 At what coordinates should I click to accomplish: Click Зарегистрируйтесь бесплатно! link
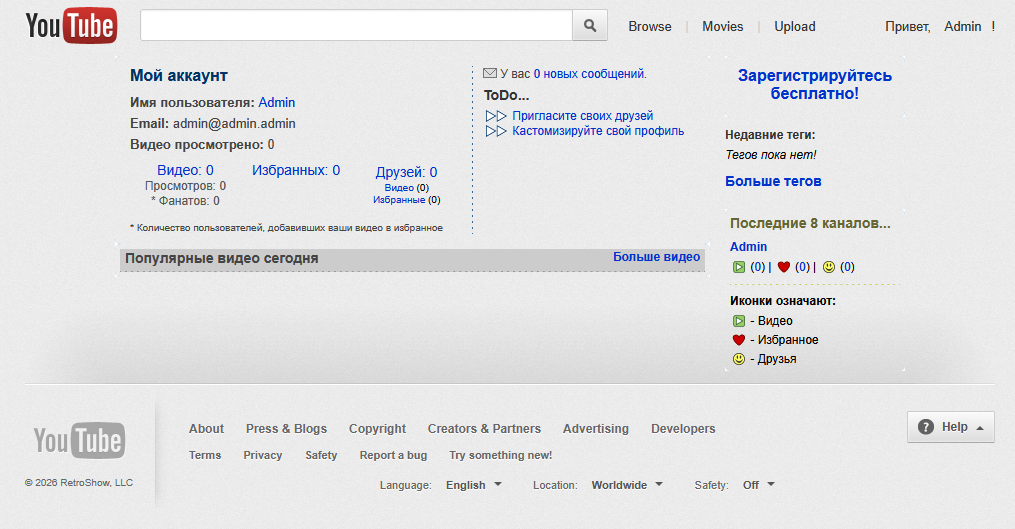pyautogui.click(x=814, y=84)
